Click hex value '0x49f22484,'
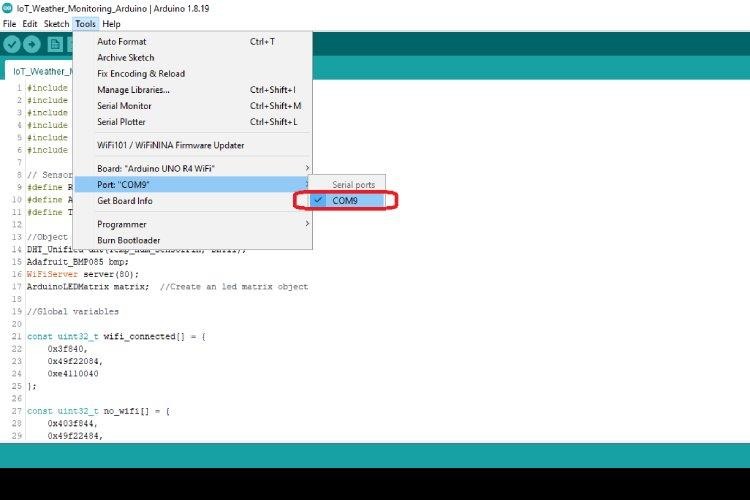This screenshot has width=750, height=500. (x=75, y=436)
